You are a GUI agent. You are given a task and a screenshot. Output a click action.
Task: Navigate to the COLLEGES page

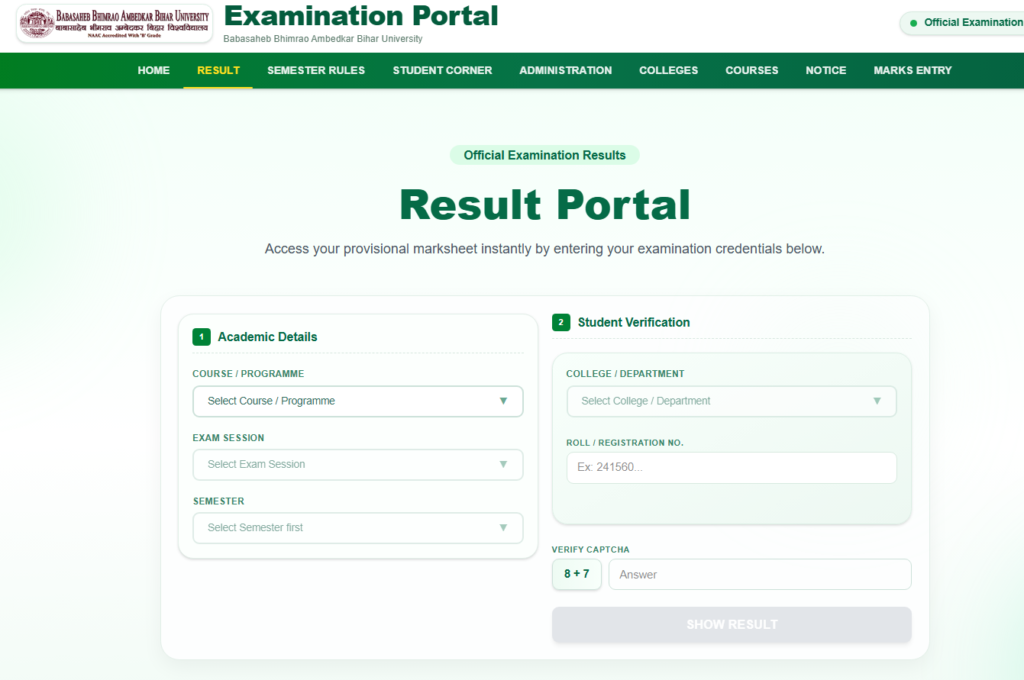pos(668,71)
